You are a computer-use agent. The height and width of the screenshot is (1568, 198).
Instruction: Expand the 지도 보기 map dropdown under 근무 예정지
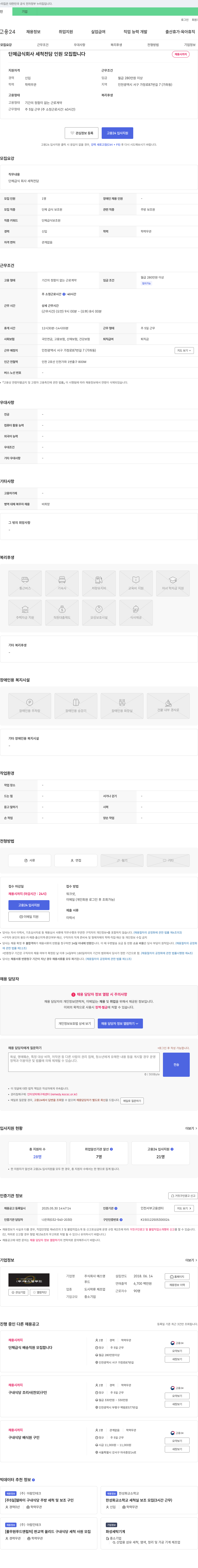pyautogui.click(x=184, y=351)
